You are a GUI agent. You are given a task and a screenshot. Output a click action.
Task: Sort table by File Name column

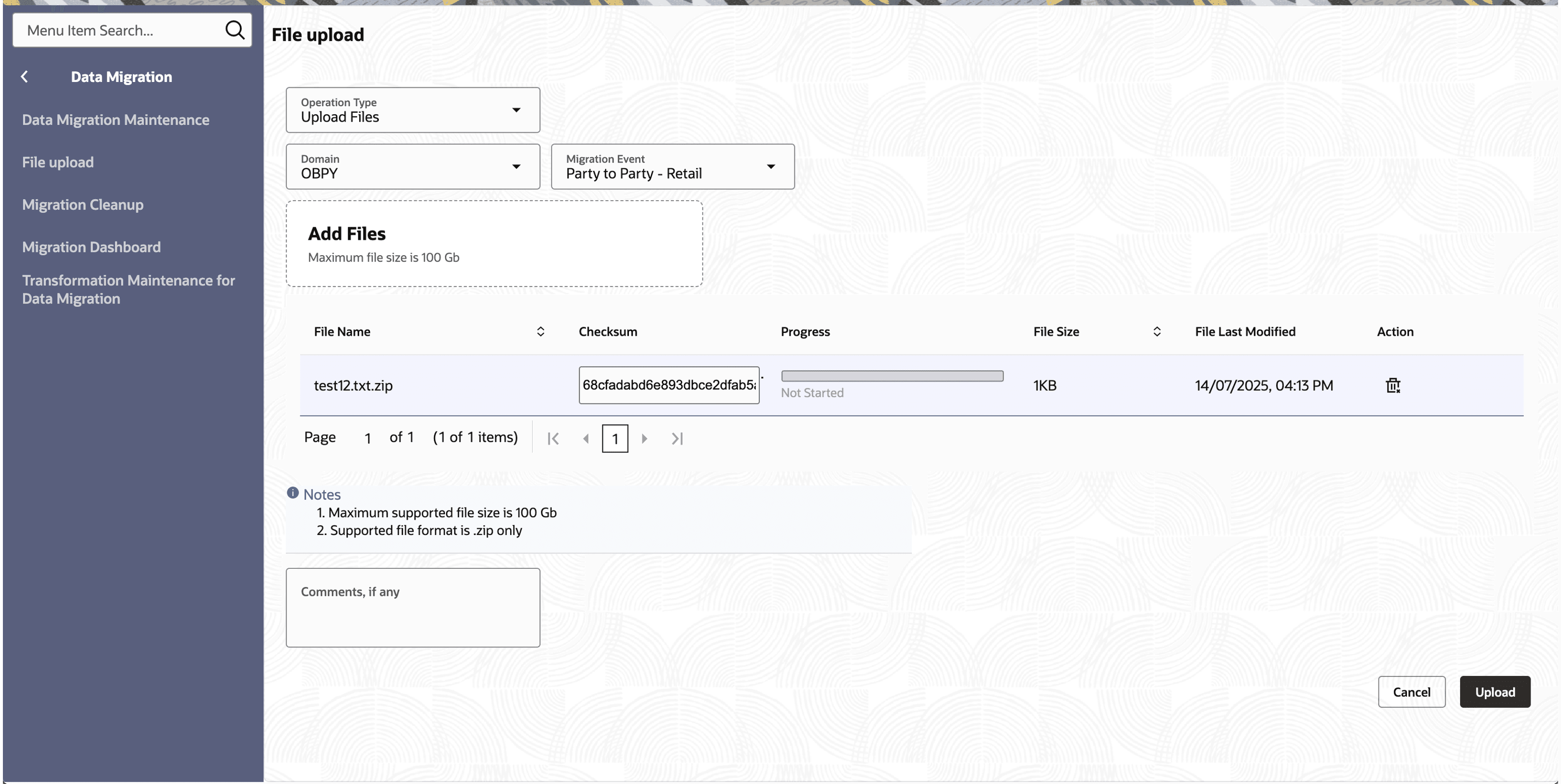[x=541, y=331]
